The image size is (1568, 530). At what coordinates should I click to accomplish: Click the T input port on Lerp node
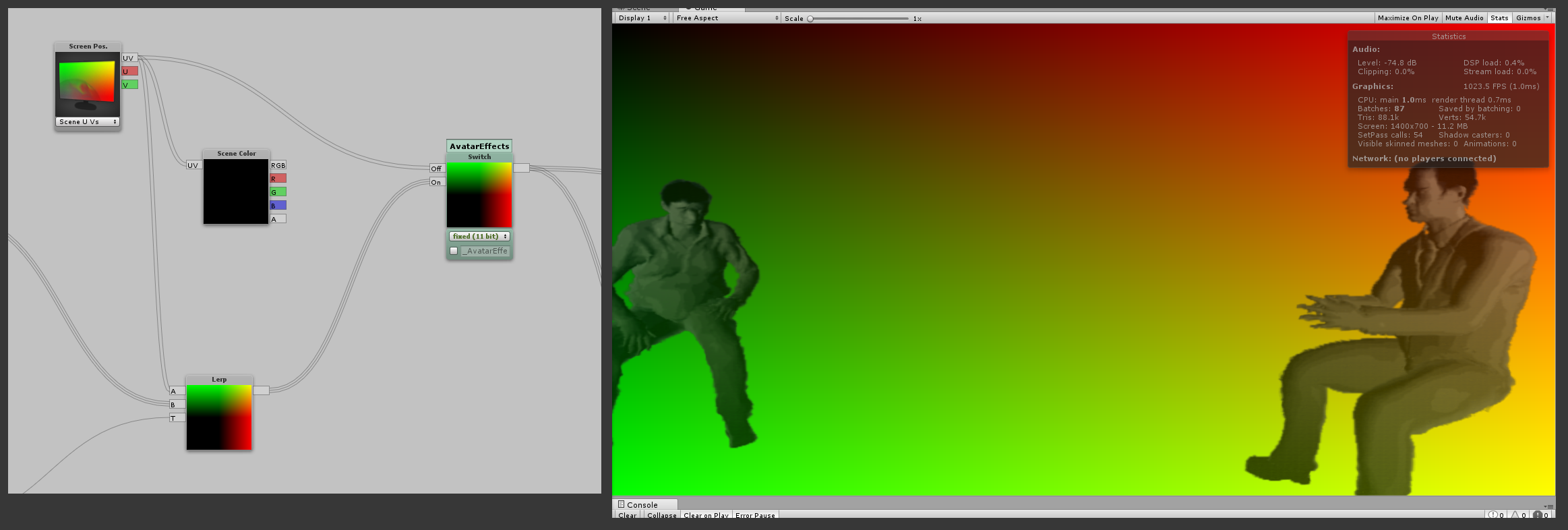point(177,418)
